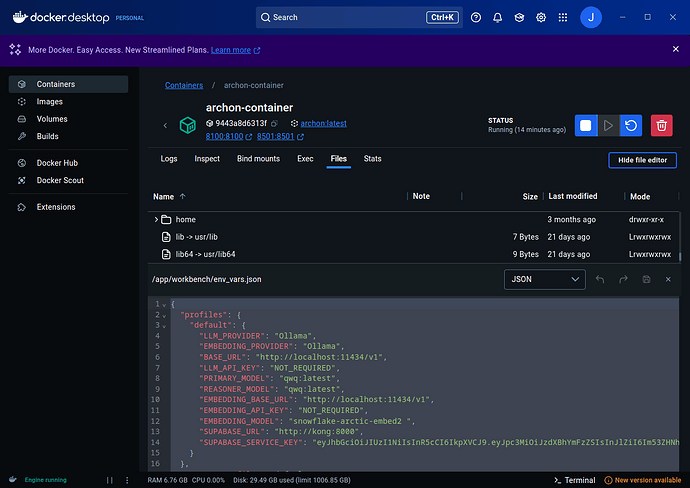Switch to the Bind mounts tab
Screen dimensions: 690x488
(x=258, y=159)
